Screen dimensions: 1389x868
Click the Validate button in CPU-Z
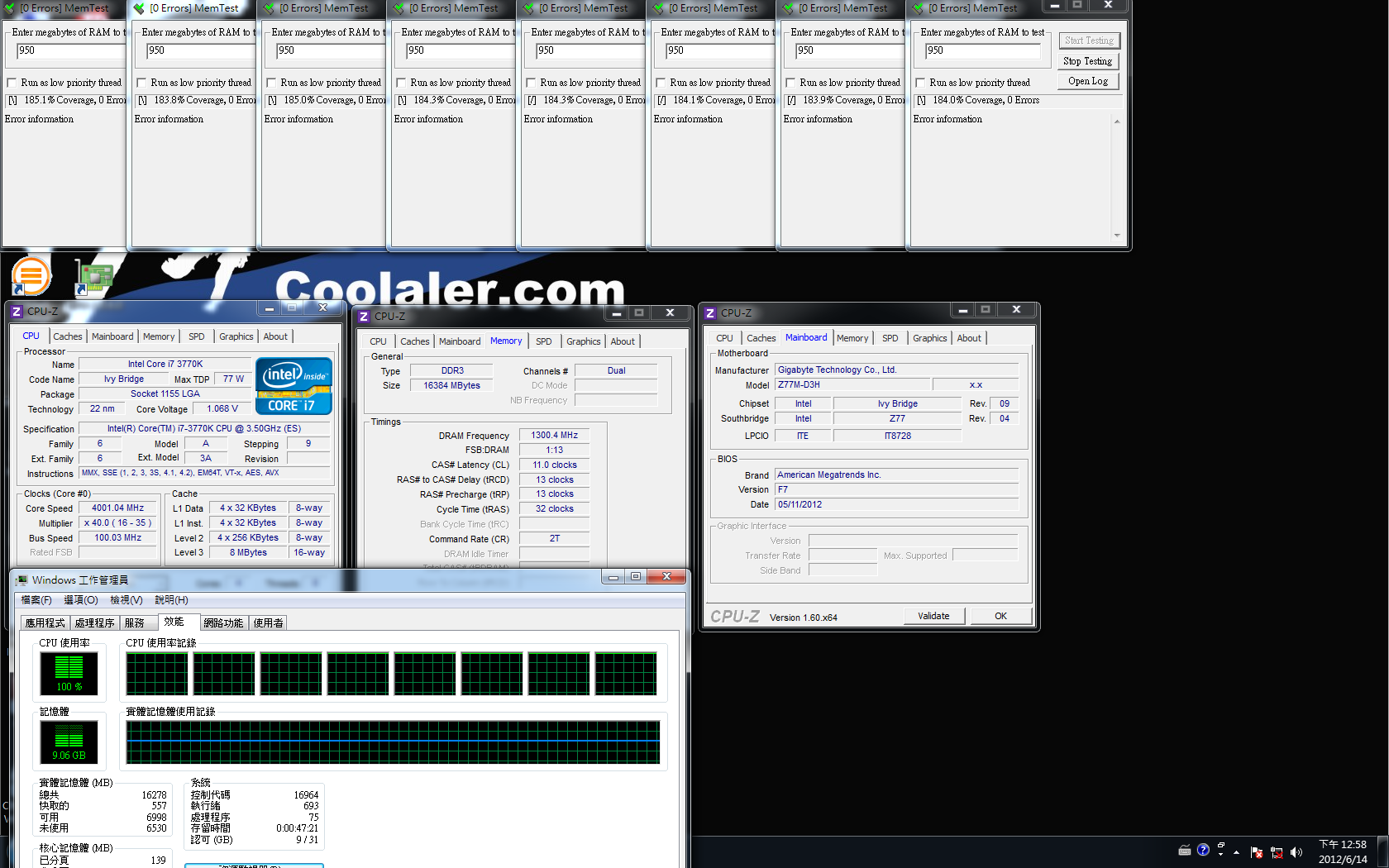[933, 616]
